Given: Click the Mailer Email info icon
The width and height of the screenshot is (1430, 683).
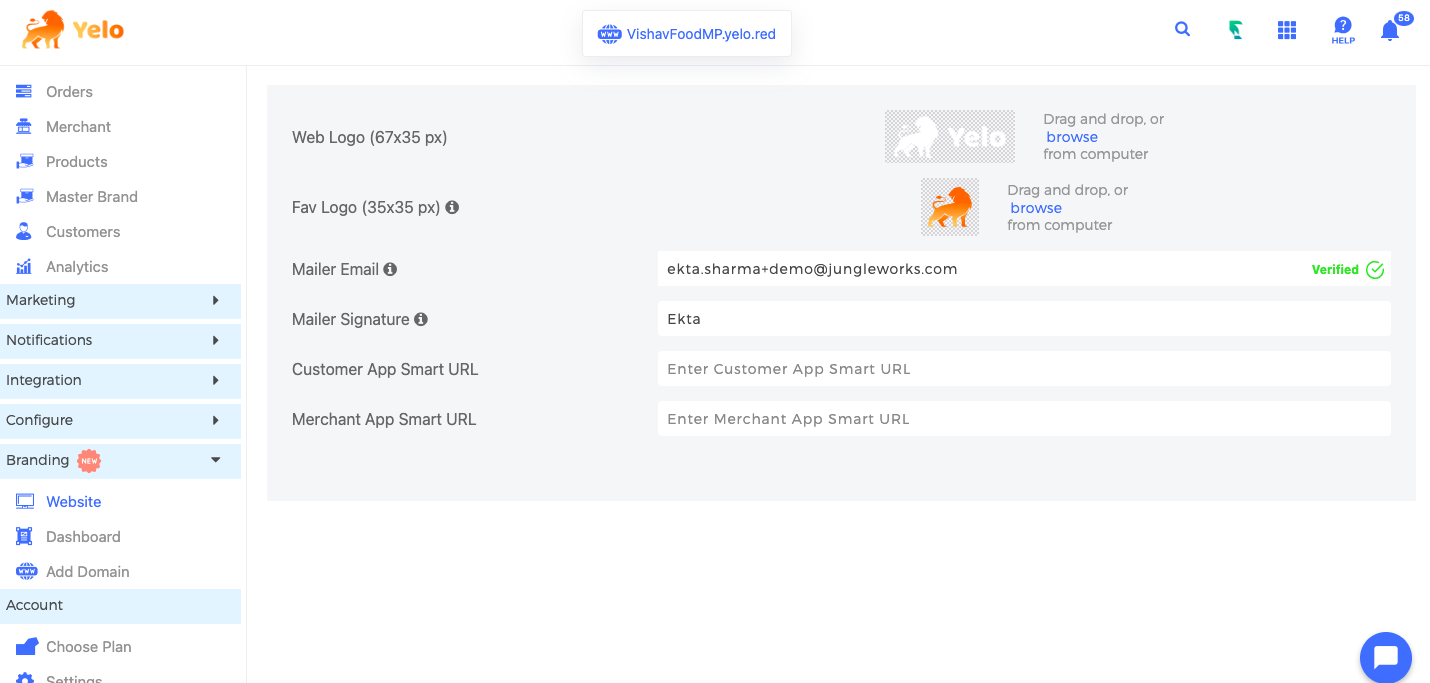Looking at the screenshot, I should click(x=390, y=269).
